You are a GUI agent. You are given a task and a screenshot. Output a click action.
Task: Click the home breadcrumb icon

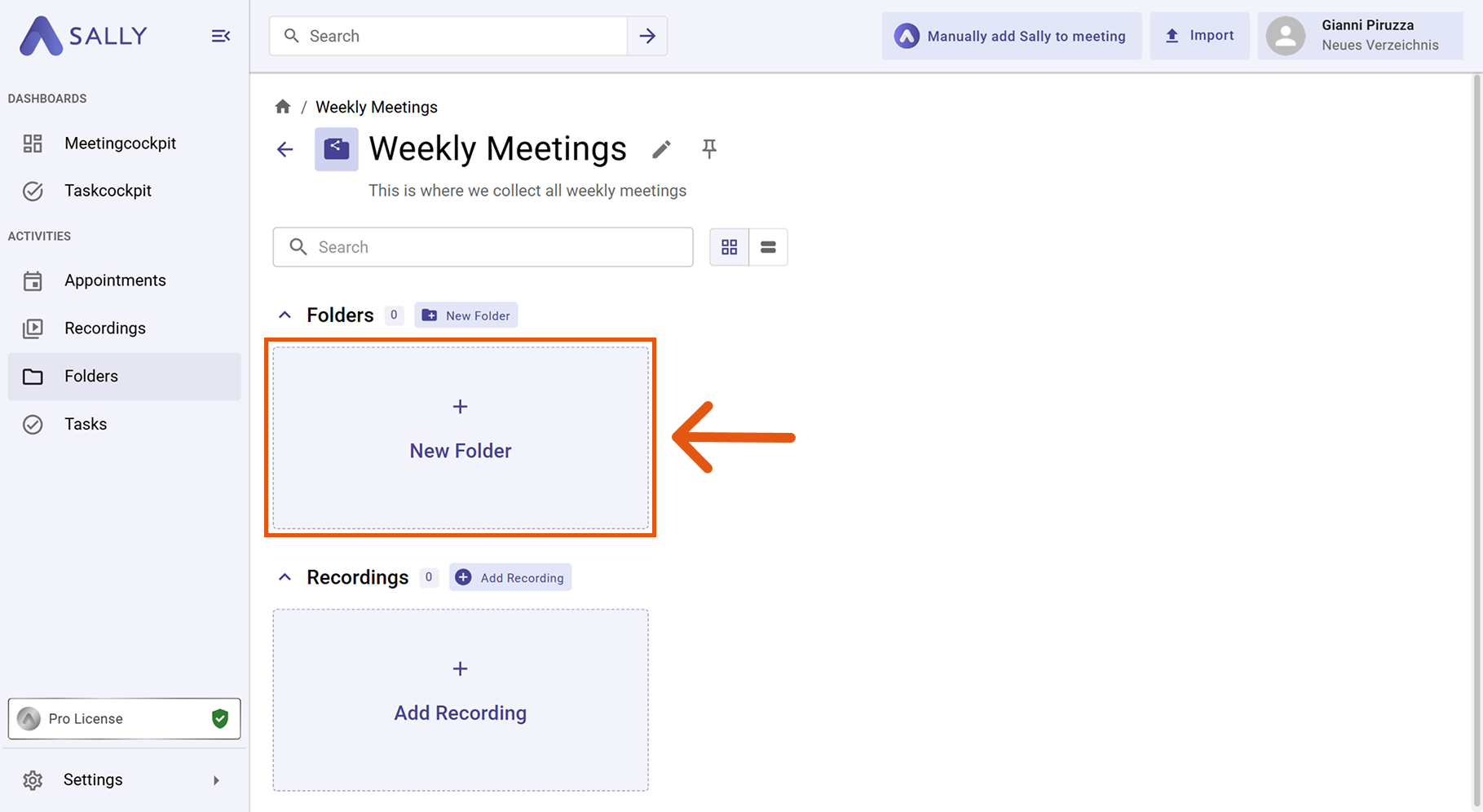pos(283,107)
